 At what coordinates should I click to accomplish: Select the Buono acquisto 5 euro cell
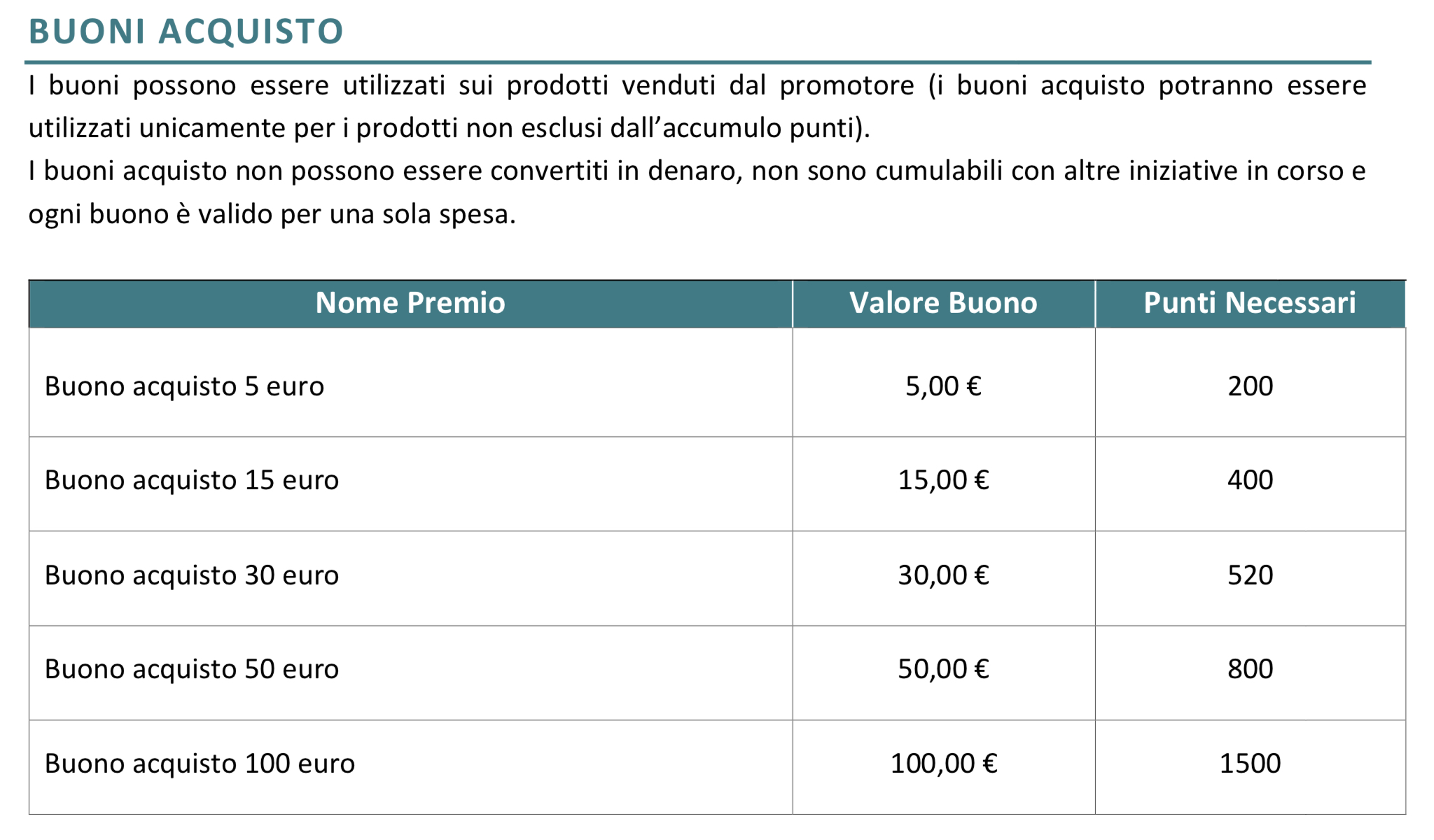point(184,386)
